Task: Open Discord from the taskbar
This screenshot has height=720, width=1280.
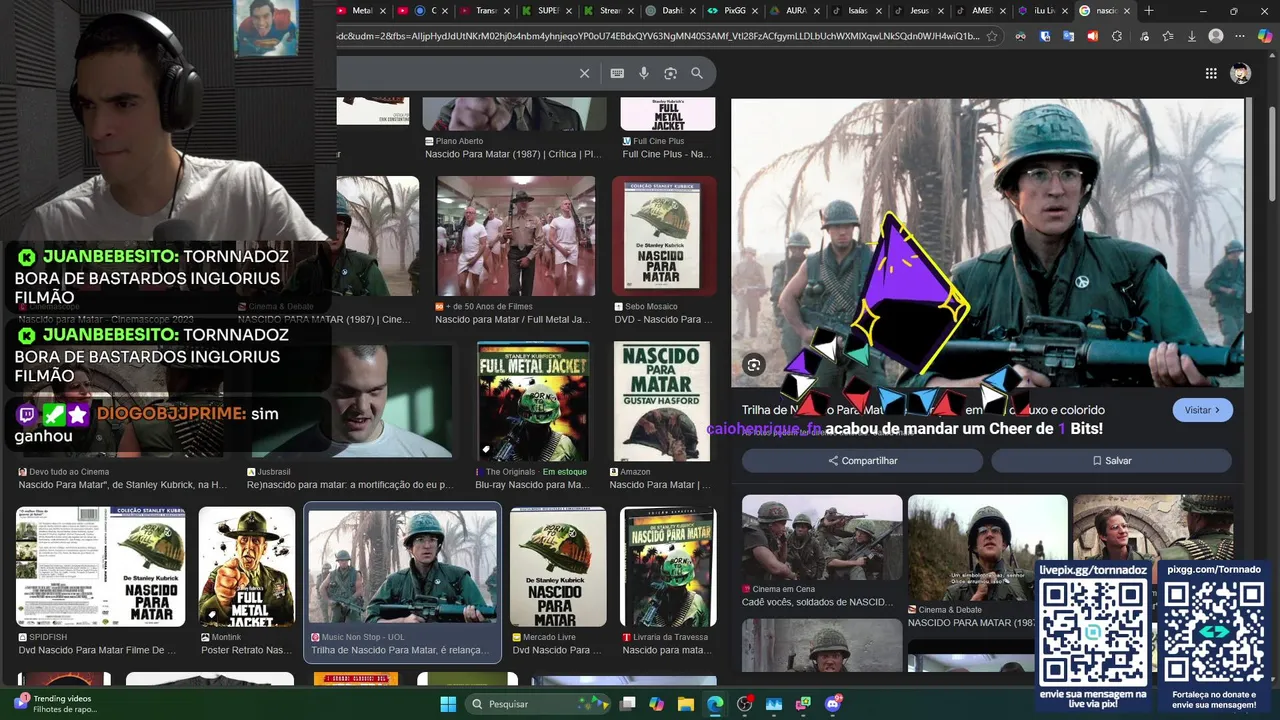Action: [x=833, y=704]
